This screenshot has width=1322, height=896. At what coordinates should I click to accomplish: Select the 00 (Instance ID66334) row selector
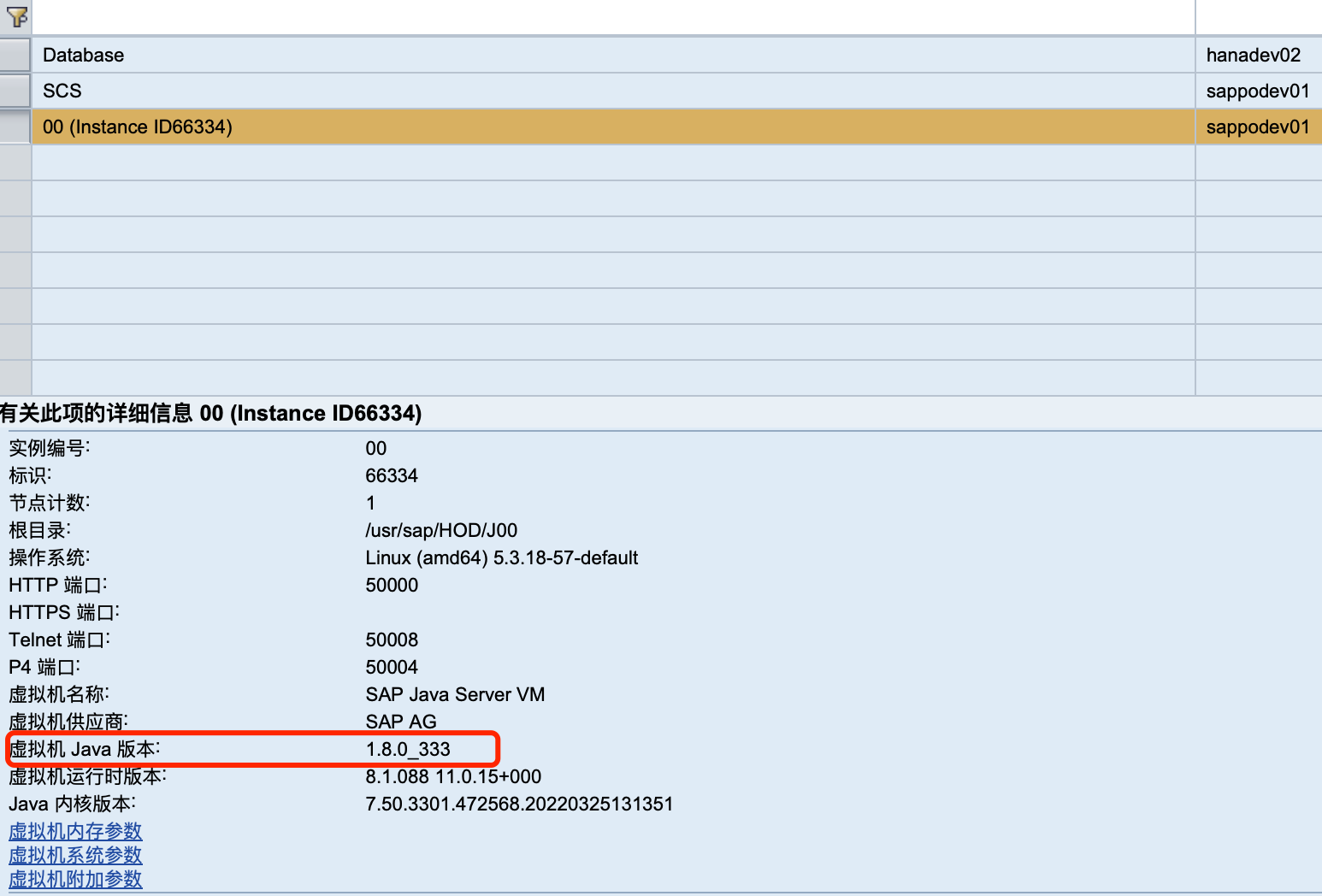coord(15,127)
